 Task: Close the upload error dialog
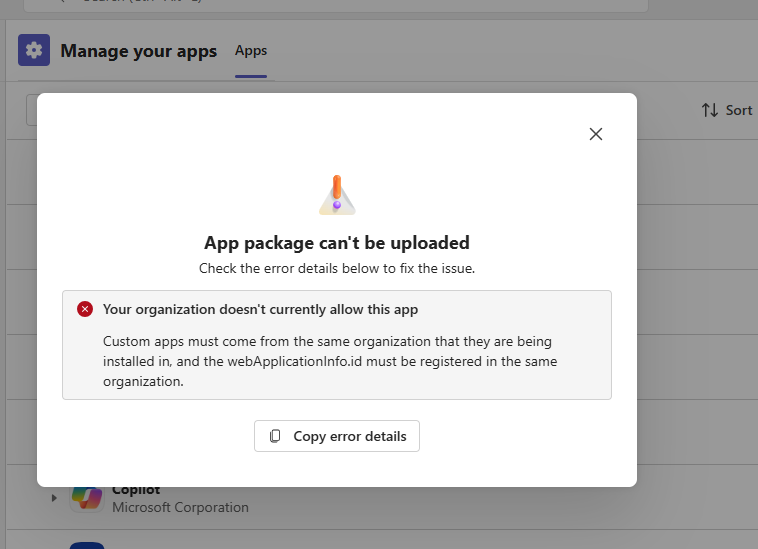(x=596, y=134)
